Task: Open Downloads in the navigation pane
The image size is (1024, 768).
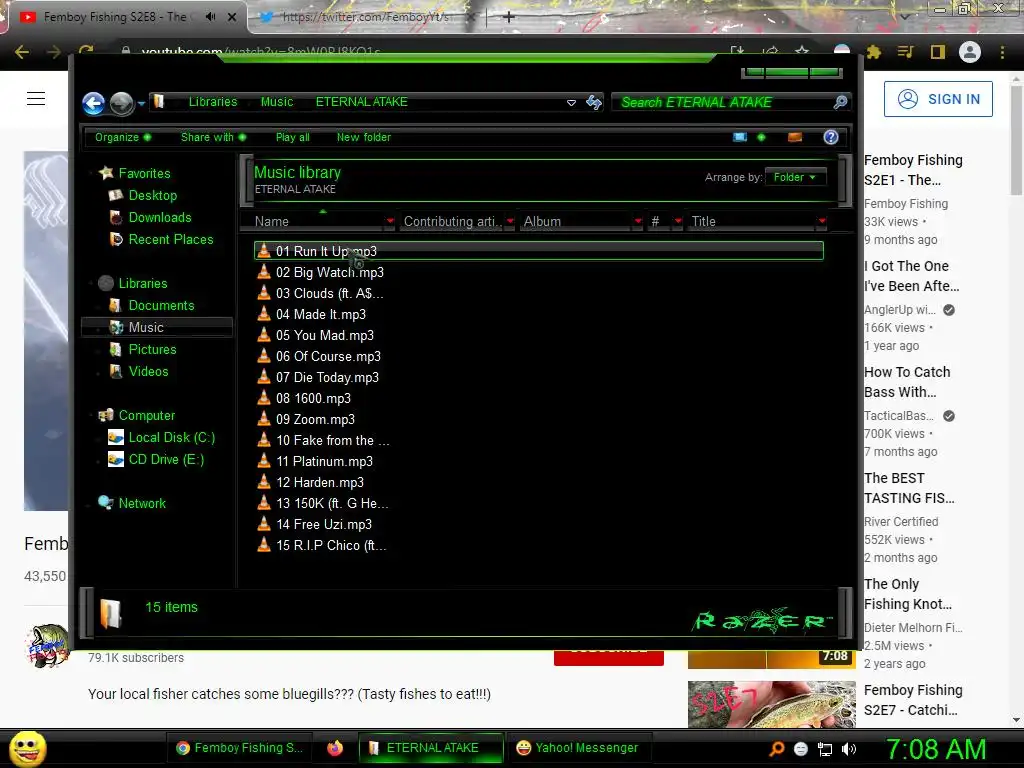Action: (160, 217)
